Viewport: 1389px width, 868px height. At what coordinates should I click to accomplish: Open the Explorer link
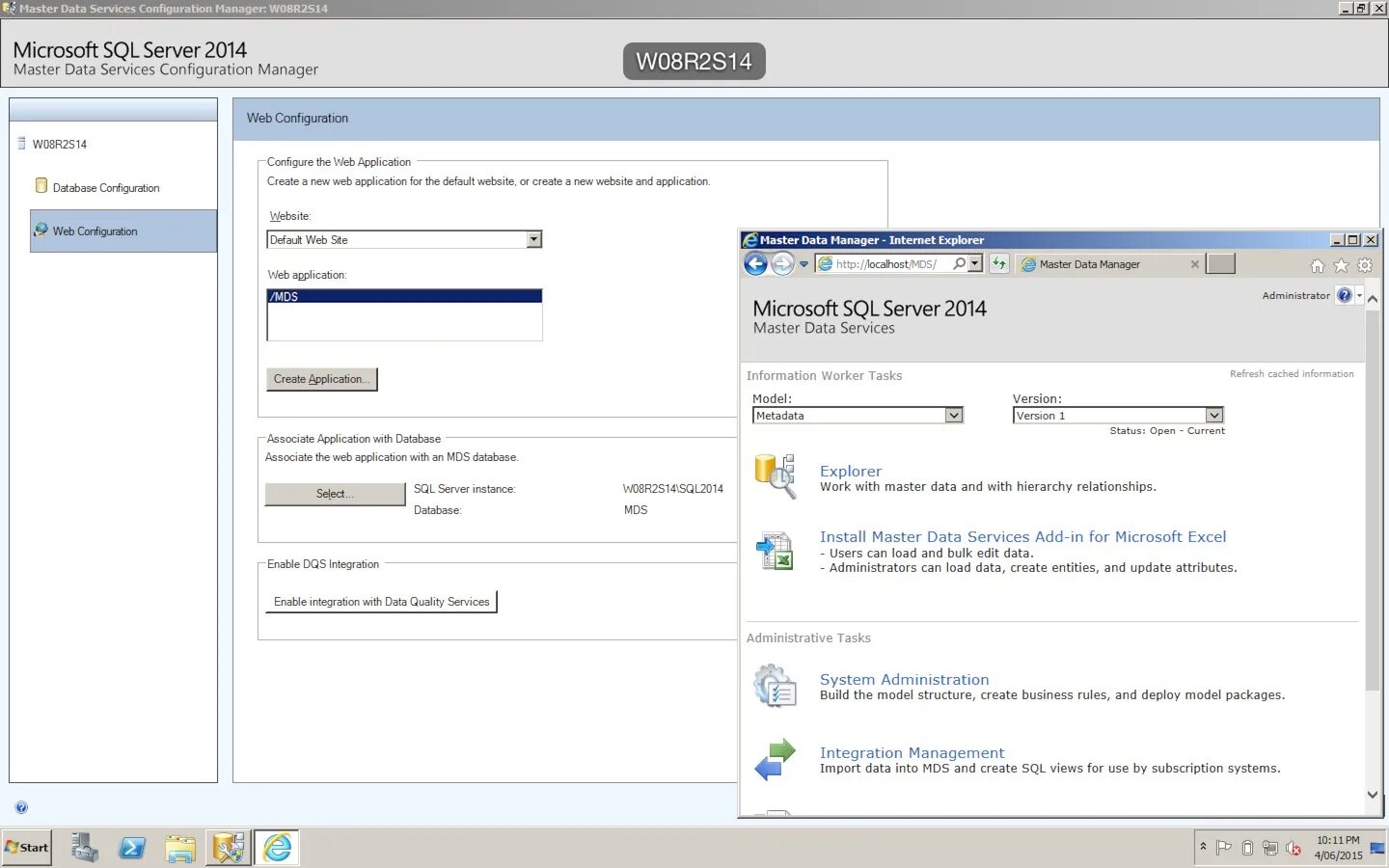(851, 471)
